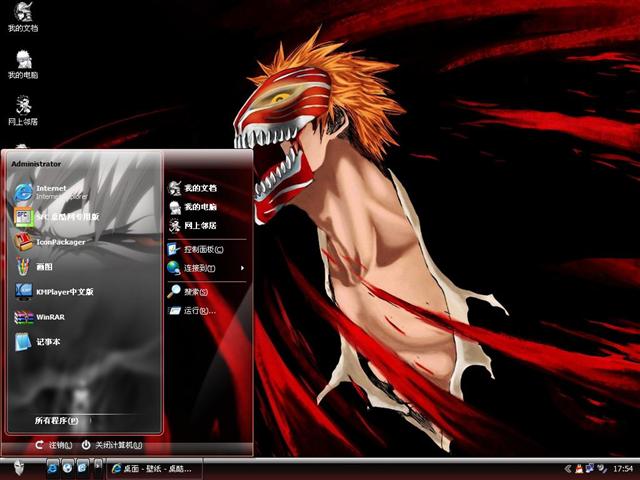Launch KMPlayer中文版 from the Start menu
This screenshot has width=640, height=480.
coord(54,292)
